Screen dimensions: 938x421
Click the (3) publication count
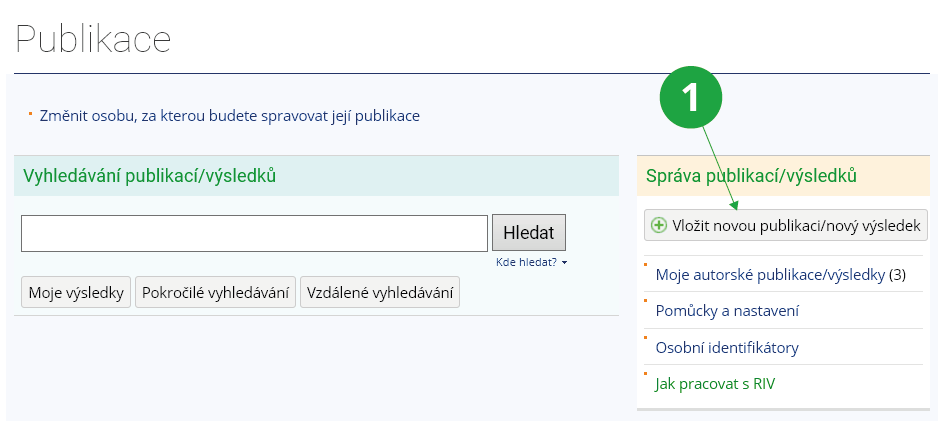coord(897,274)
